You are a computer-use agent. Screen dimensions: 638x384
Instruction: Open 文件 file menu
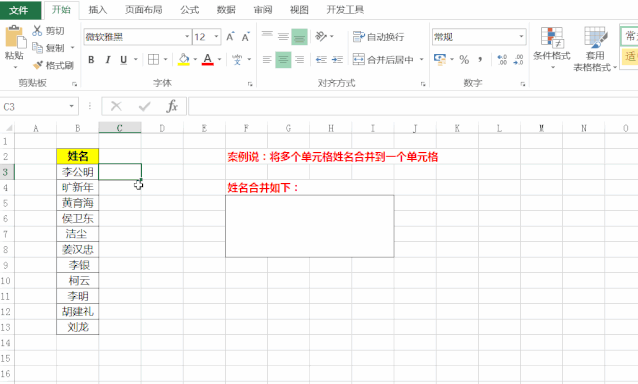19,10
